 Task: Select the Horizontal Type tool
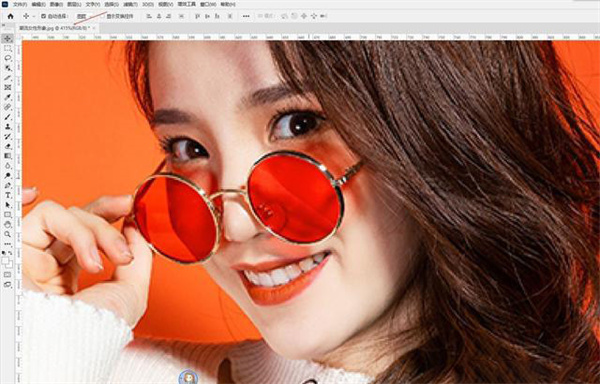pyautogui.click(x=8, y=195)
